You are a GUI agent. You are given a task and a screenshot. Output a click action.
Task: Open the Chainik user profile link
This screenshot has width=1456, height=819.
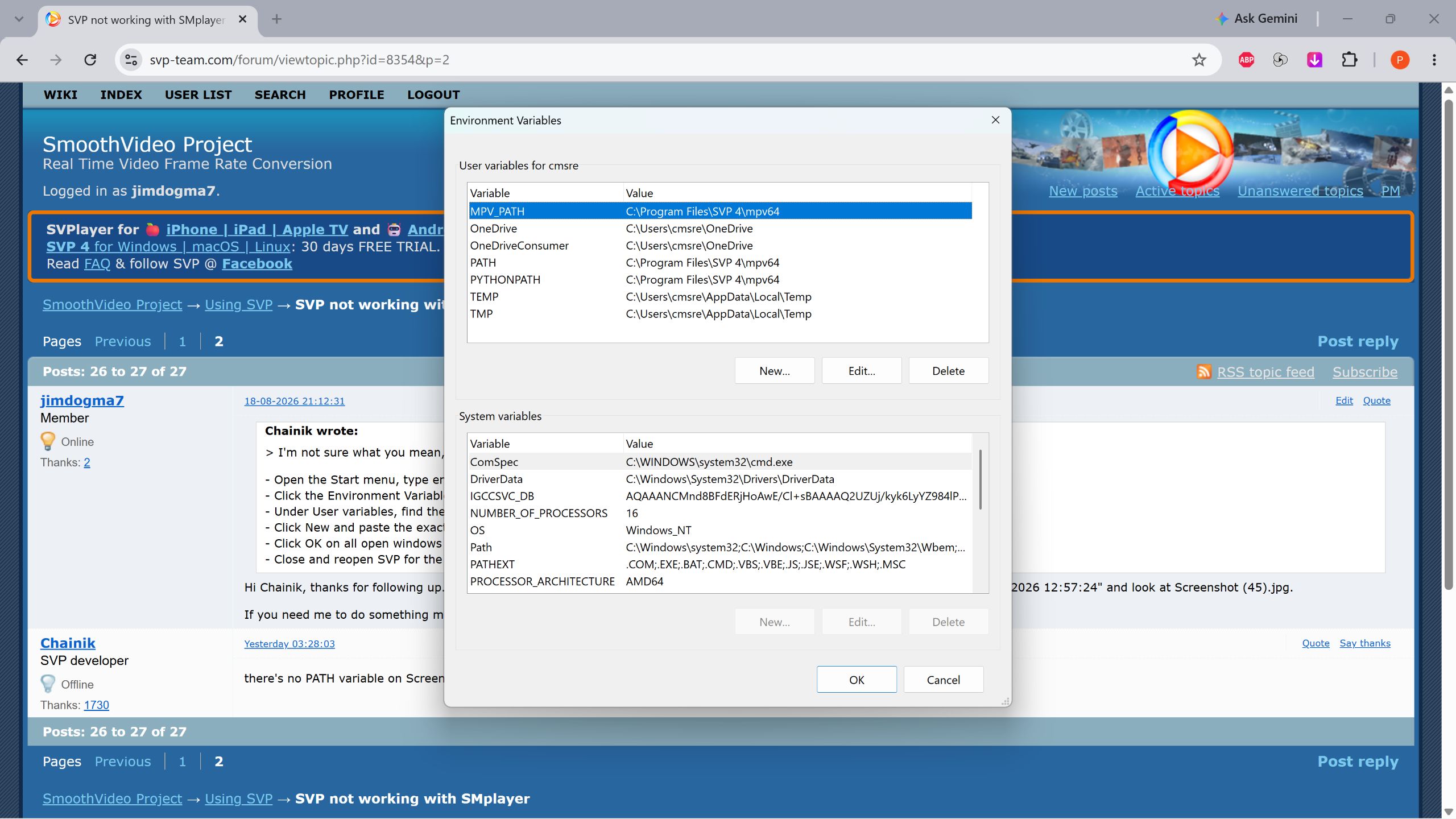68,643
